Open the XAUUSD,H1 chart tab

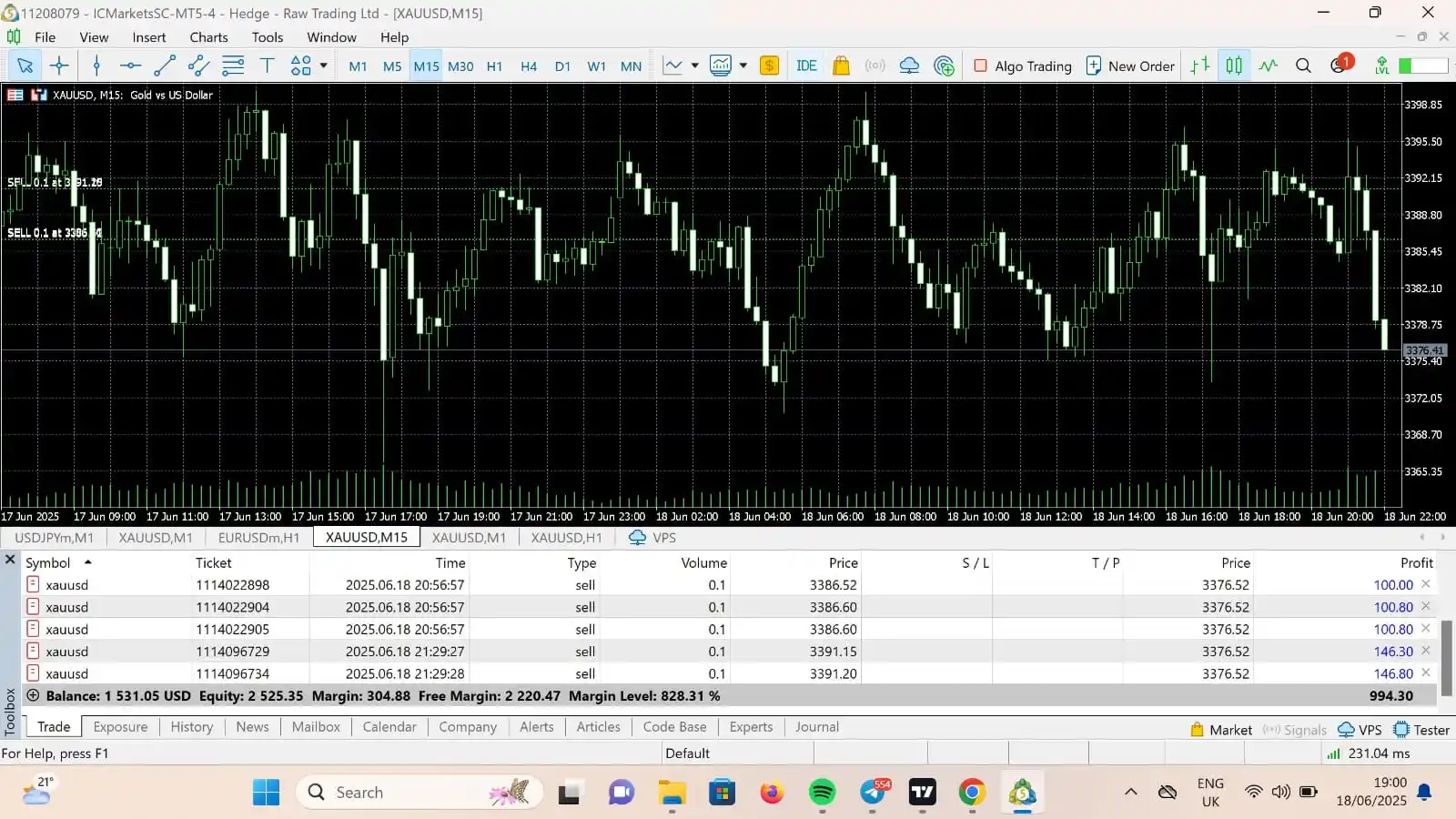coord(566,538)
